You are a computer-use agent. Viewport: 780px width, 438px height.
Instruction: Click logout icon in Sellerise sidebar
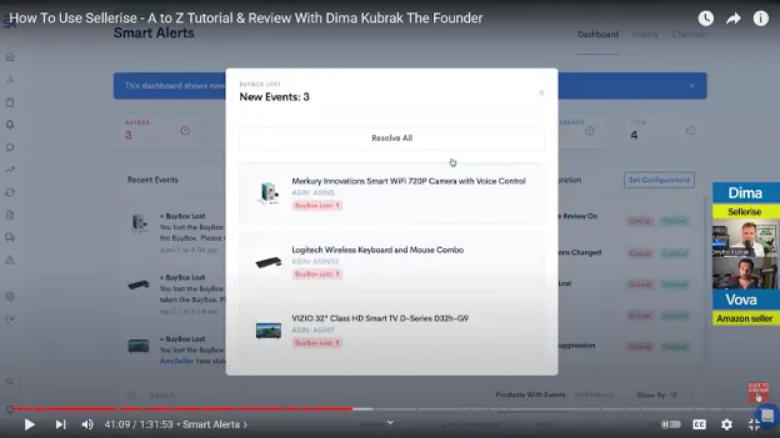coord(10,319)
